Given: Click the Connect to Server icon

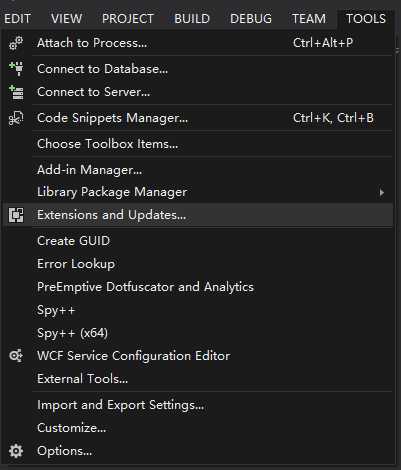Looking at the screenshot, I should [16, 92].
